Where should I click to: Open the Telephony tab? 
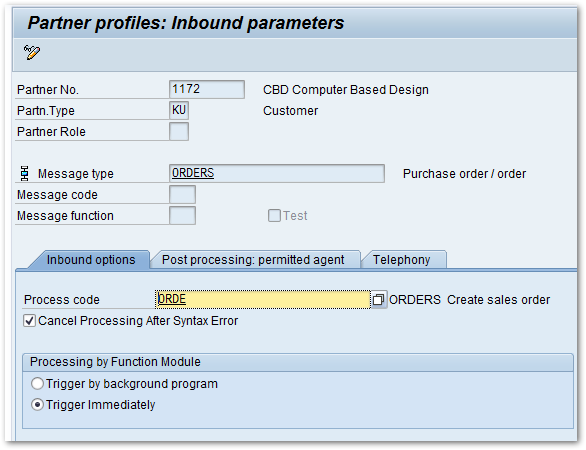(x=402, y=259)
